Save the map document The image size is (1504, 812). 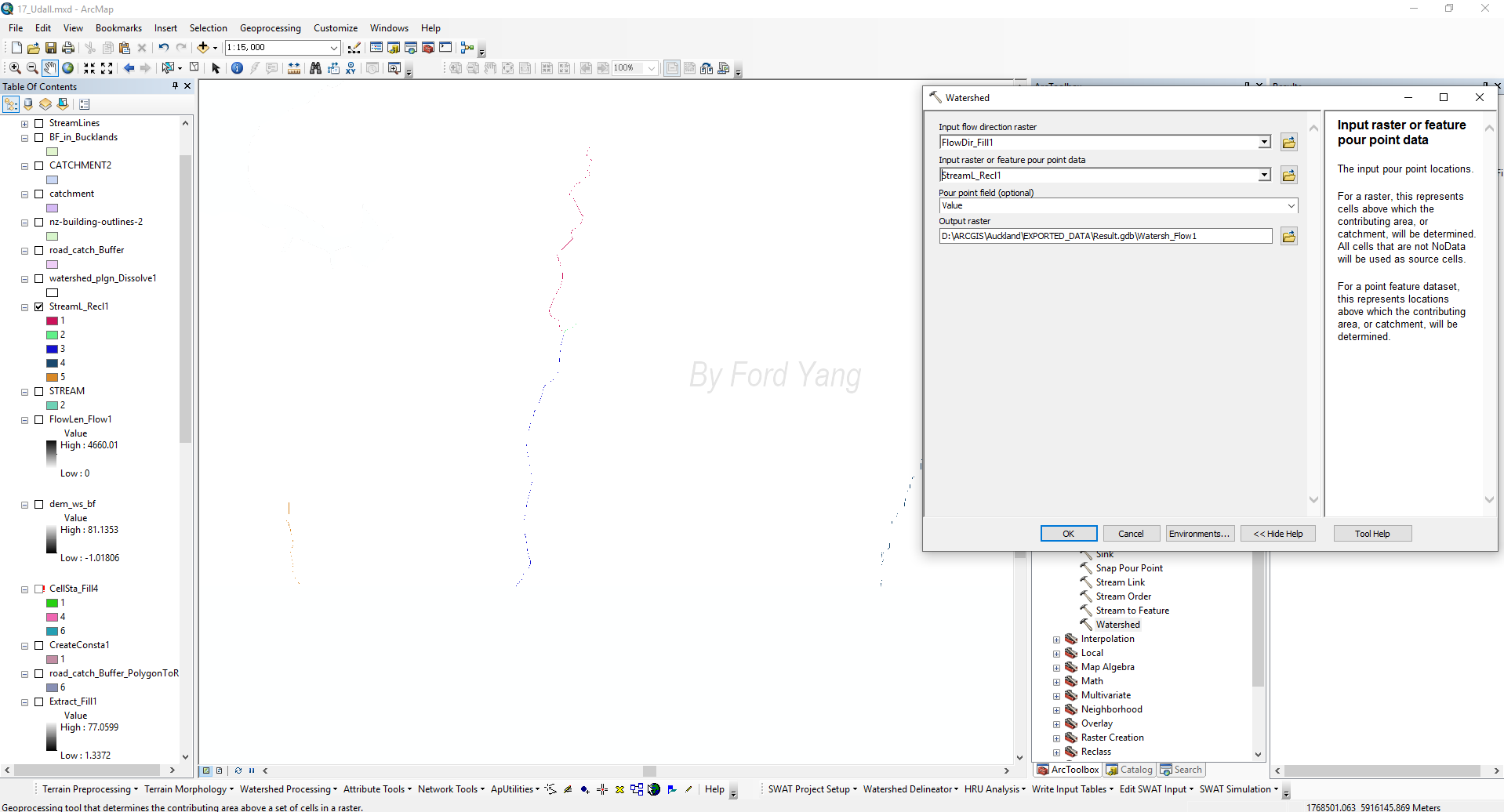51,48
